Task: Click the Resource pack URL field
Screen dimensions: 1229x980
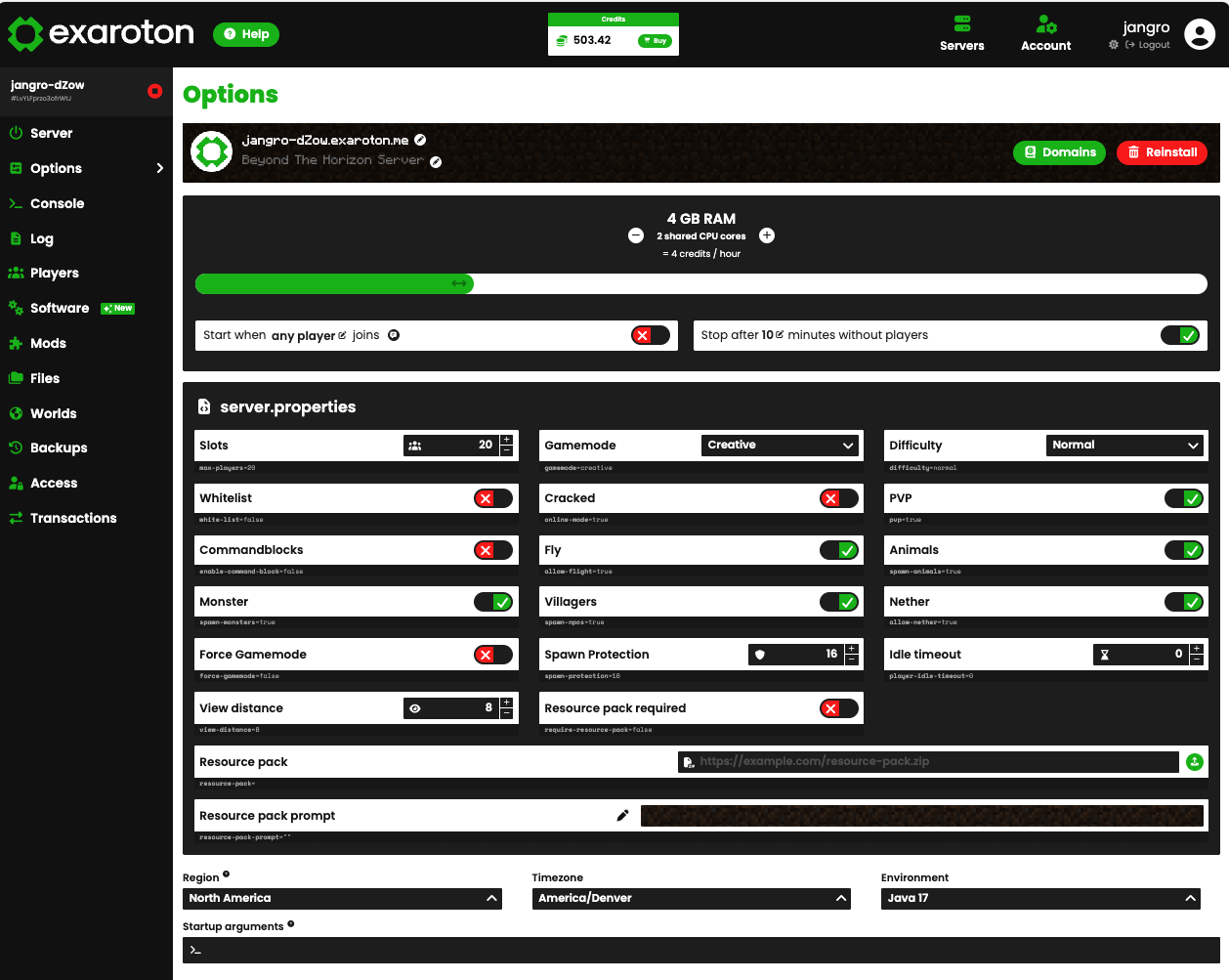Action: 928,762
